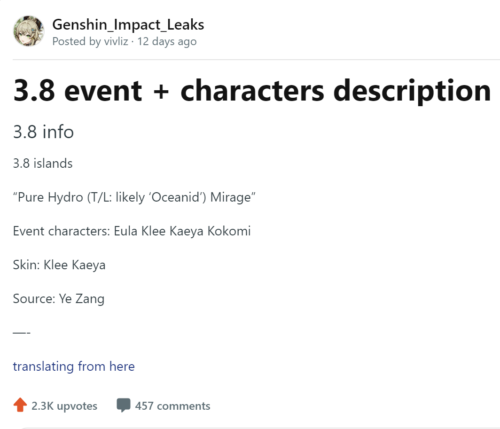Screen dimensions: 500x429
Task: Click the '12 days ago' timestamp
Action: coord(167,42)
